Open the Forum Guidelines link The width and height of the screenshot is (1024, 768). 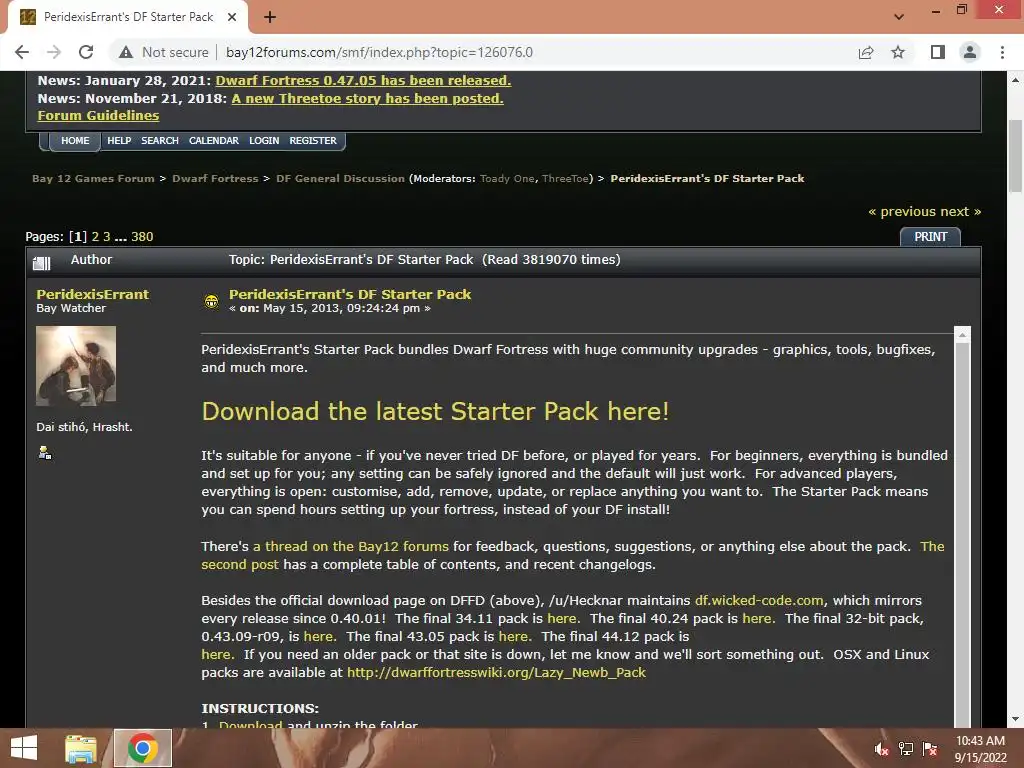[x=98, y=116]
